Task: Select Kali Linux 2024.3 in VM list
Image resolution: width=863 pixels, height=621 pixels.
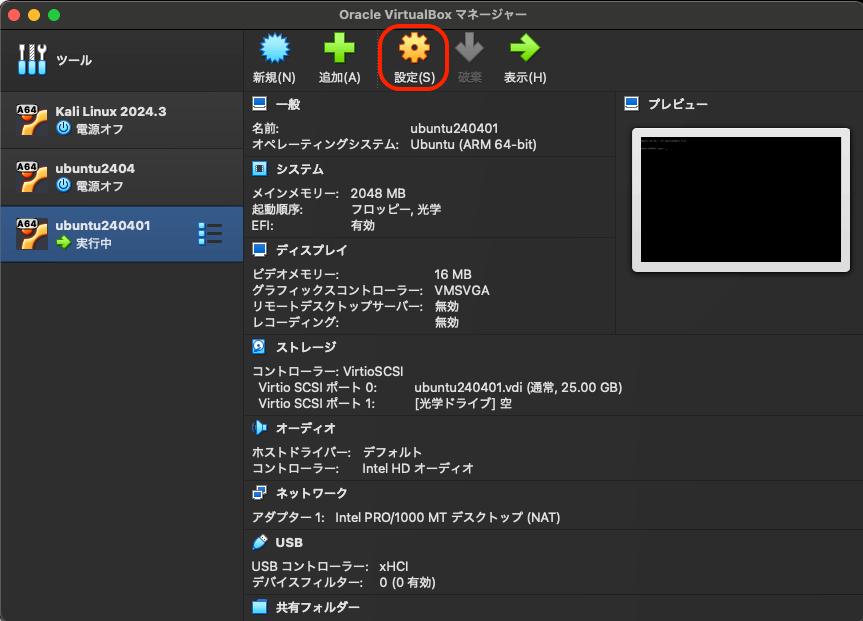Action: (122, 120)
